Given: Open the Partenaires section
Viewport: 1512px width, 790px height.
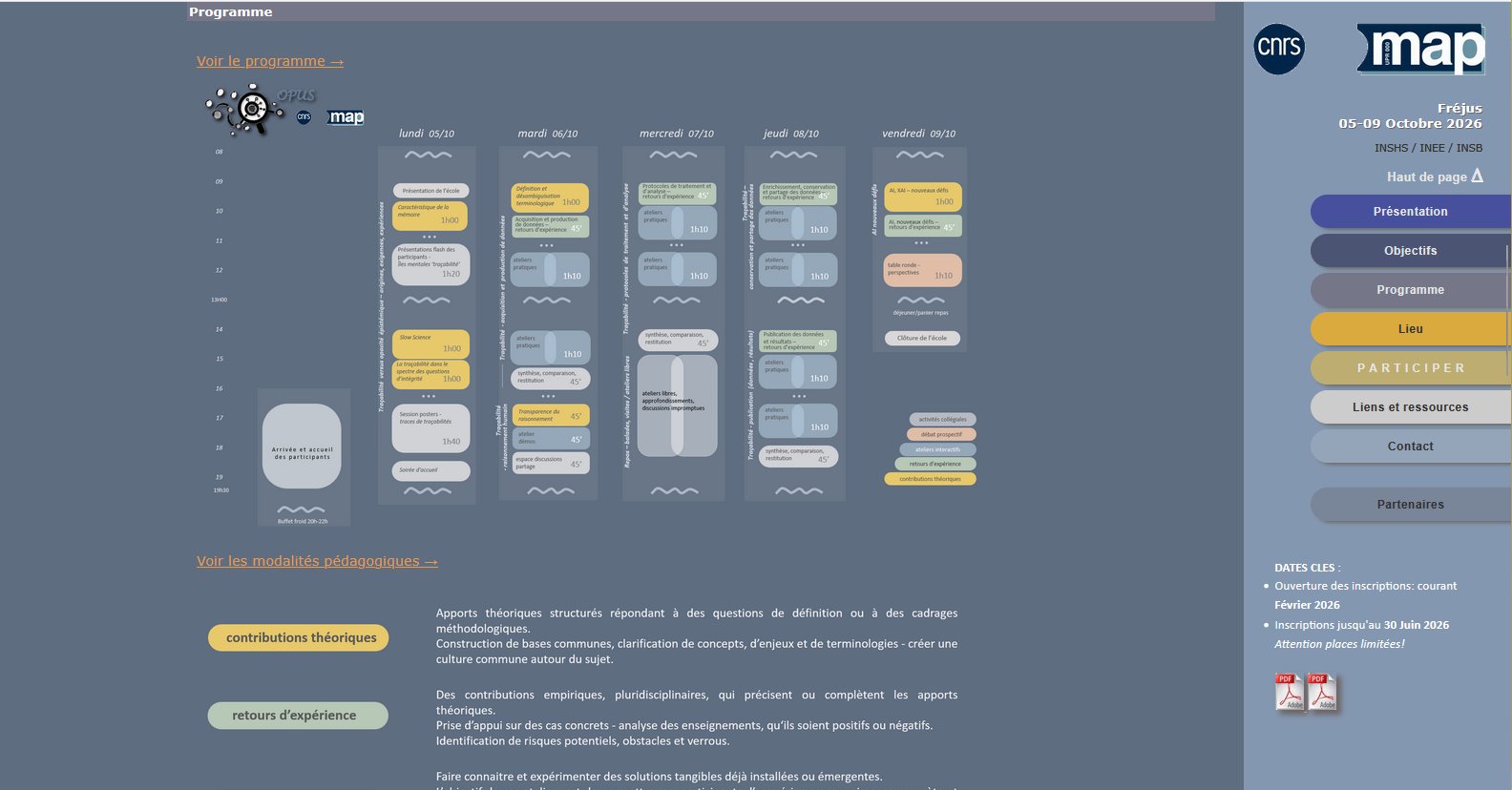Looking at the screenshot, I should click(1410, 505).
